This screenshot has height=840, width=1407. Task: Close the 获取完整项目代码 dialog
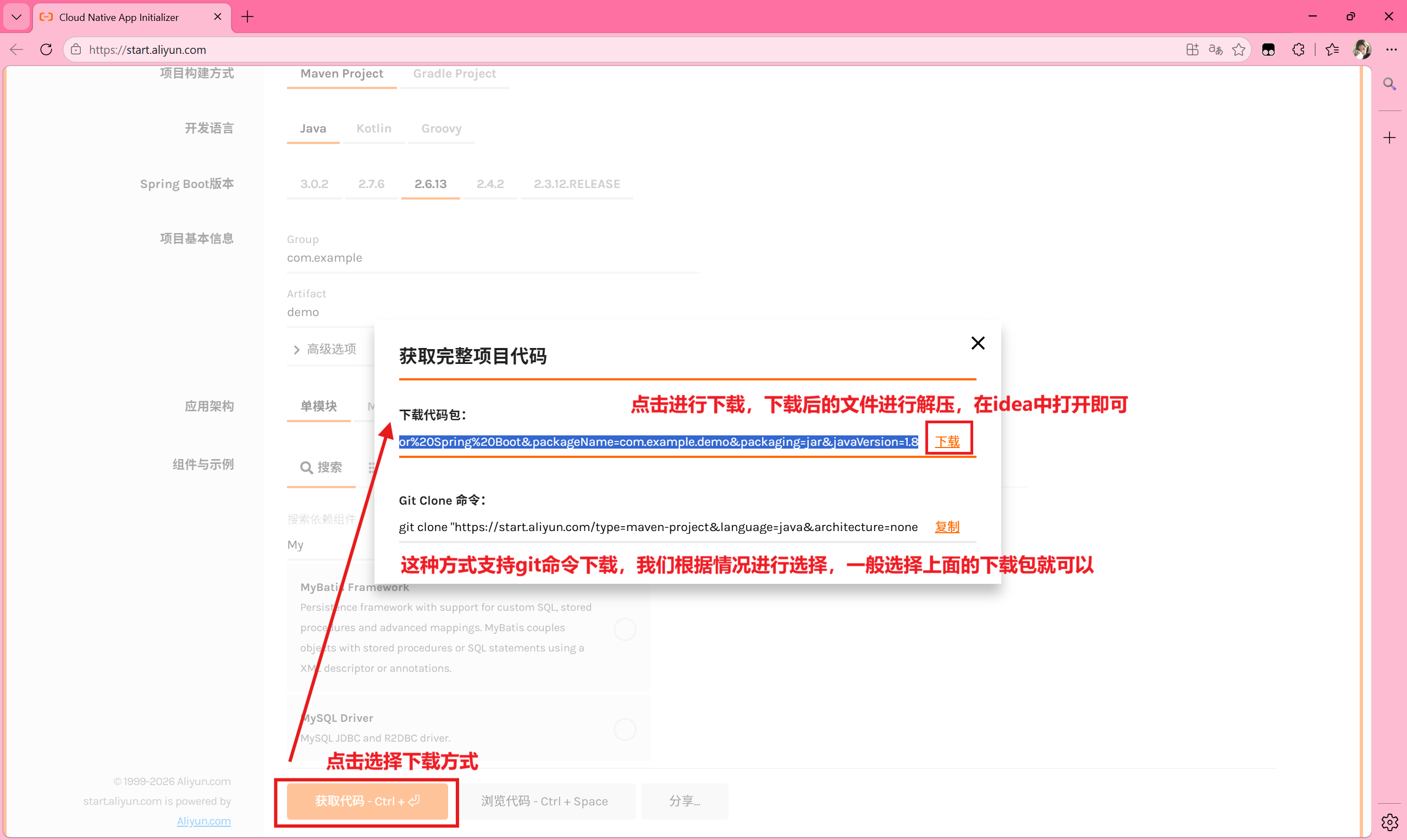click(978, 343)
